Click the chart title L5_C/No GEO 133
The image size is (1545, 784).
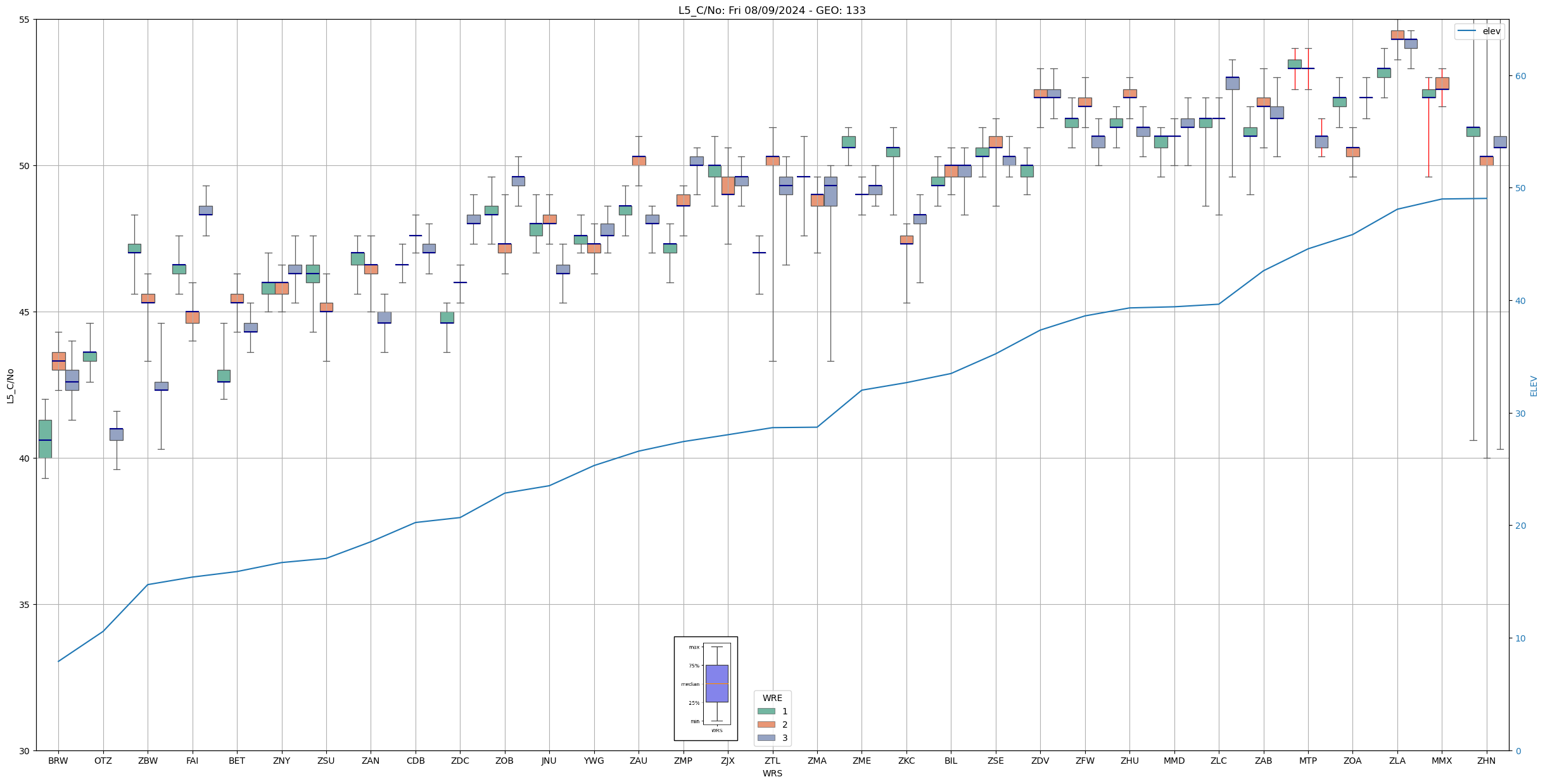pos(772,10)
